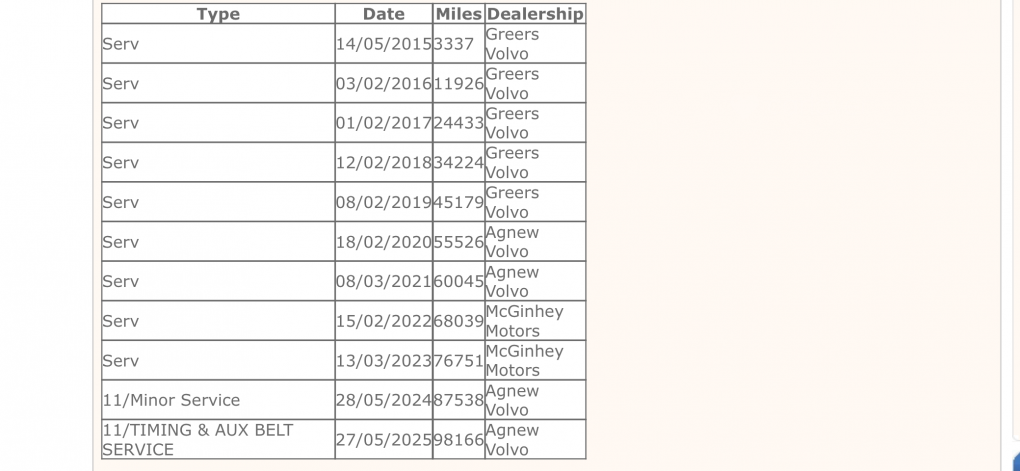
Task: Click the Miles column header
Action: point(459,14)
